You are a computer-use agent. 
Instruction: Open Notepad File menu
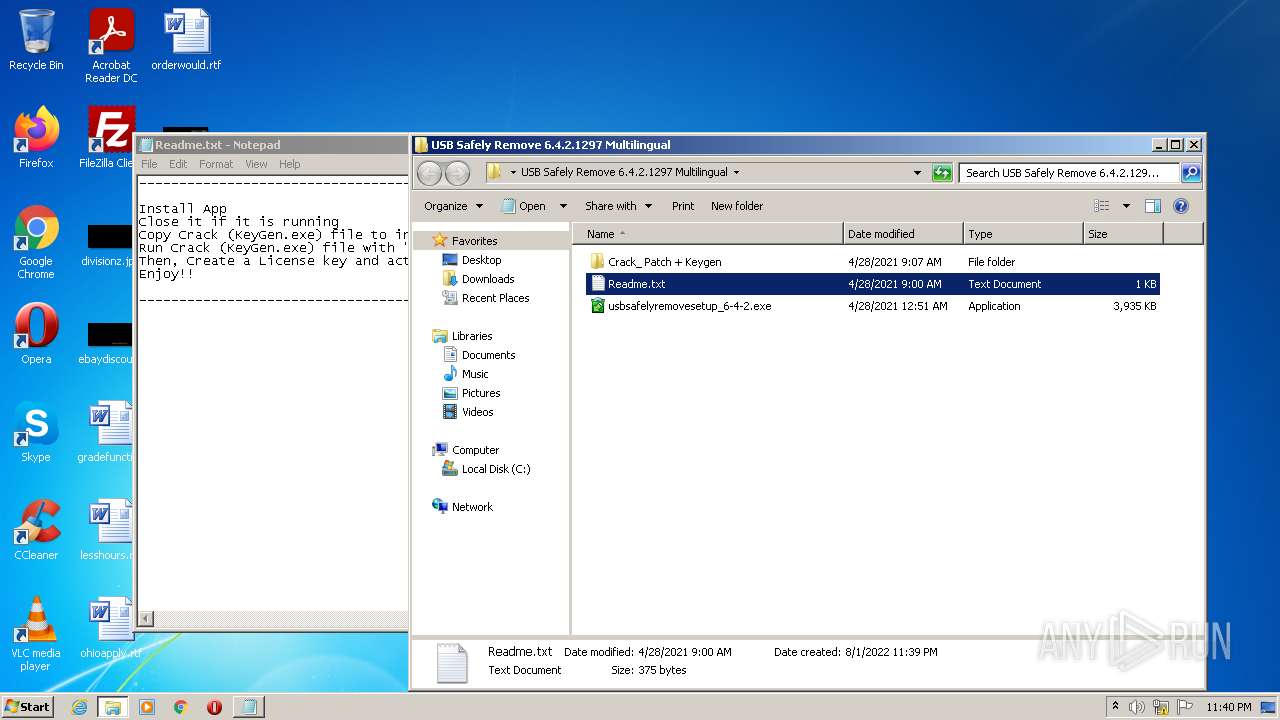click(x=149, y=164)
